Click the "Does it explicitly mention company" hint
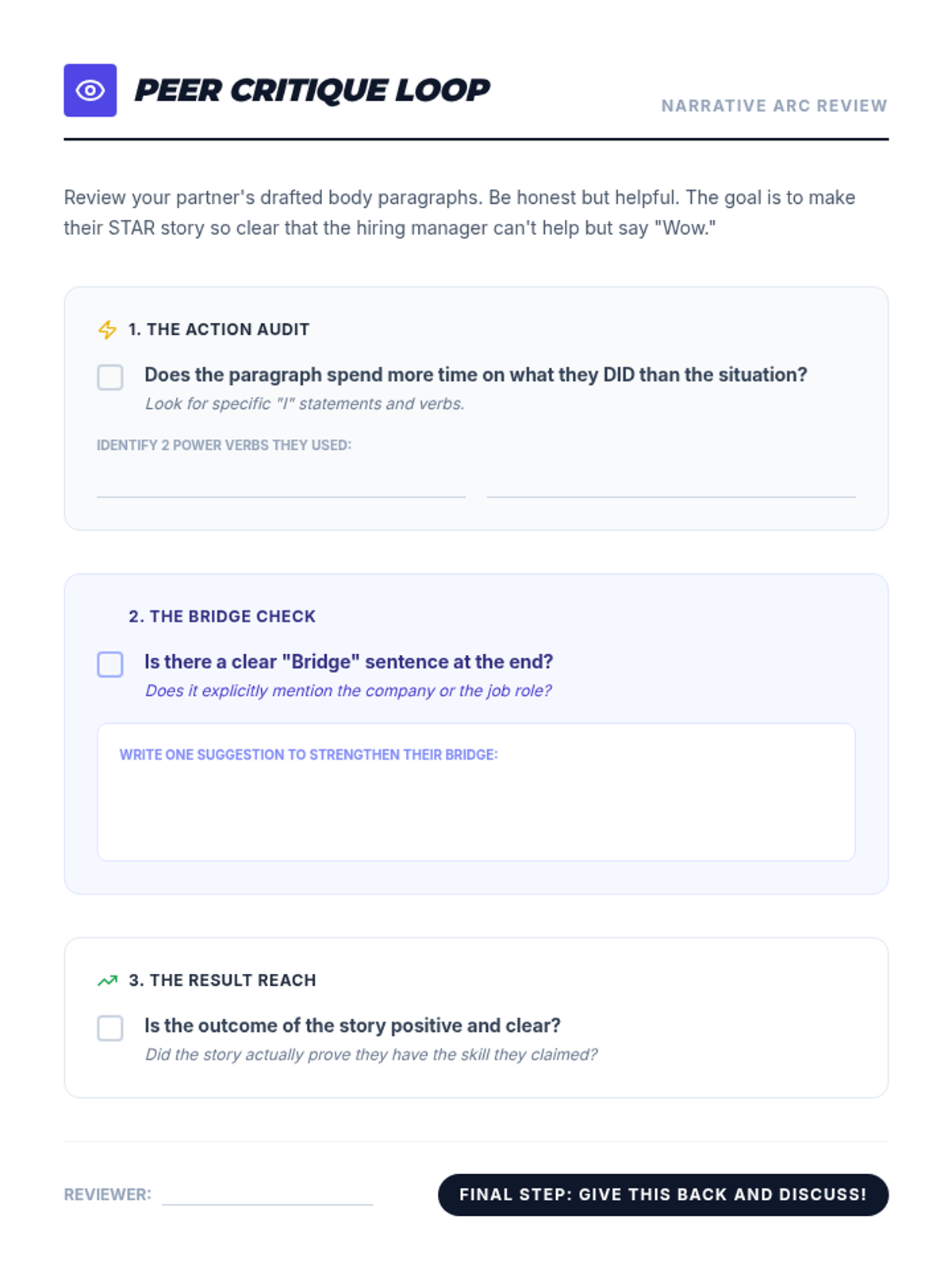This screenshot has height=1270, width=952. pyautogui.click(x=347, y=691)
